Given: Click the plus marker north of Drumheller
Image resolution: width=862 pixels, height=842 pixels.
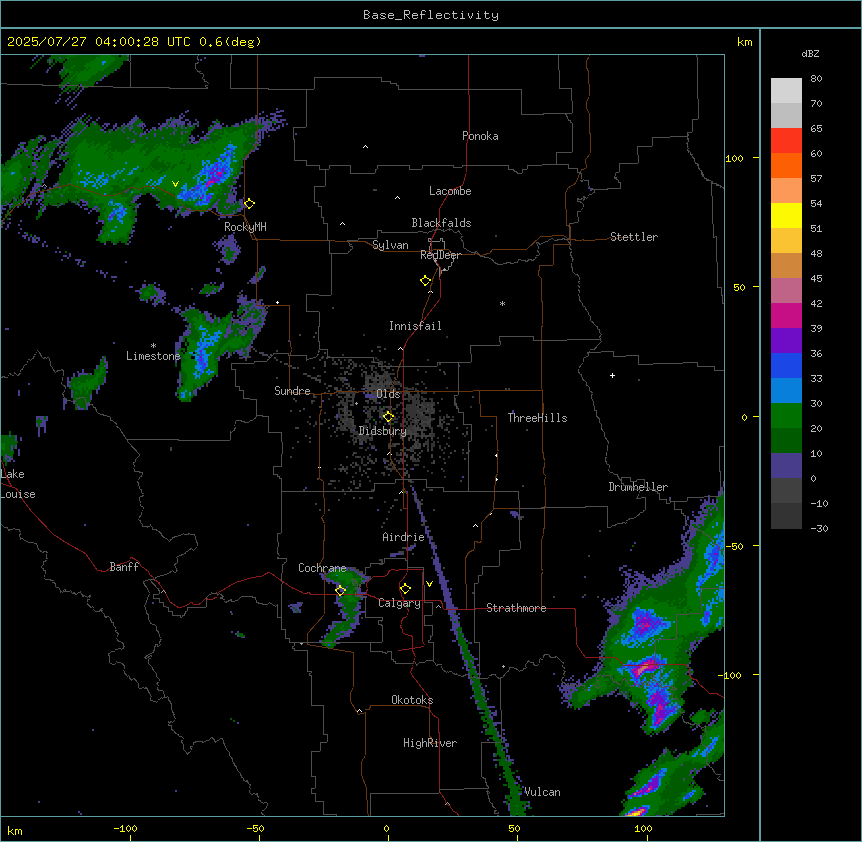Looking at the screenshot, I should (x=612, y=375).
